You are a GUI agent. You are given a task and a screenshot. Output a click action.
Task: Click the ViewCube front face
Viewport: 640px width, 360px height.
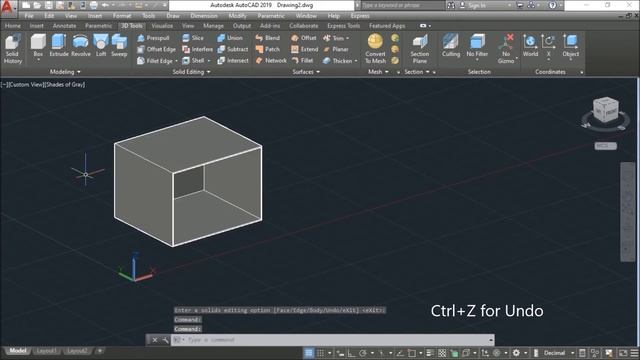[611, 111]
